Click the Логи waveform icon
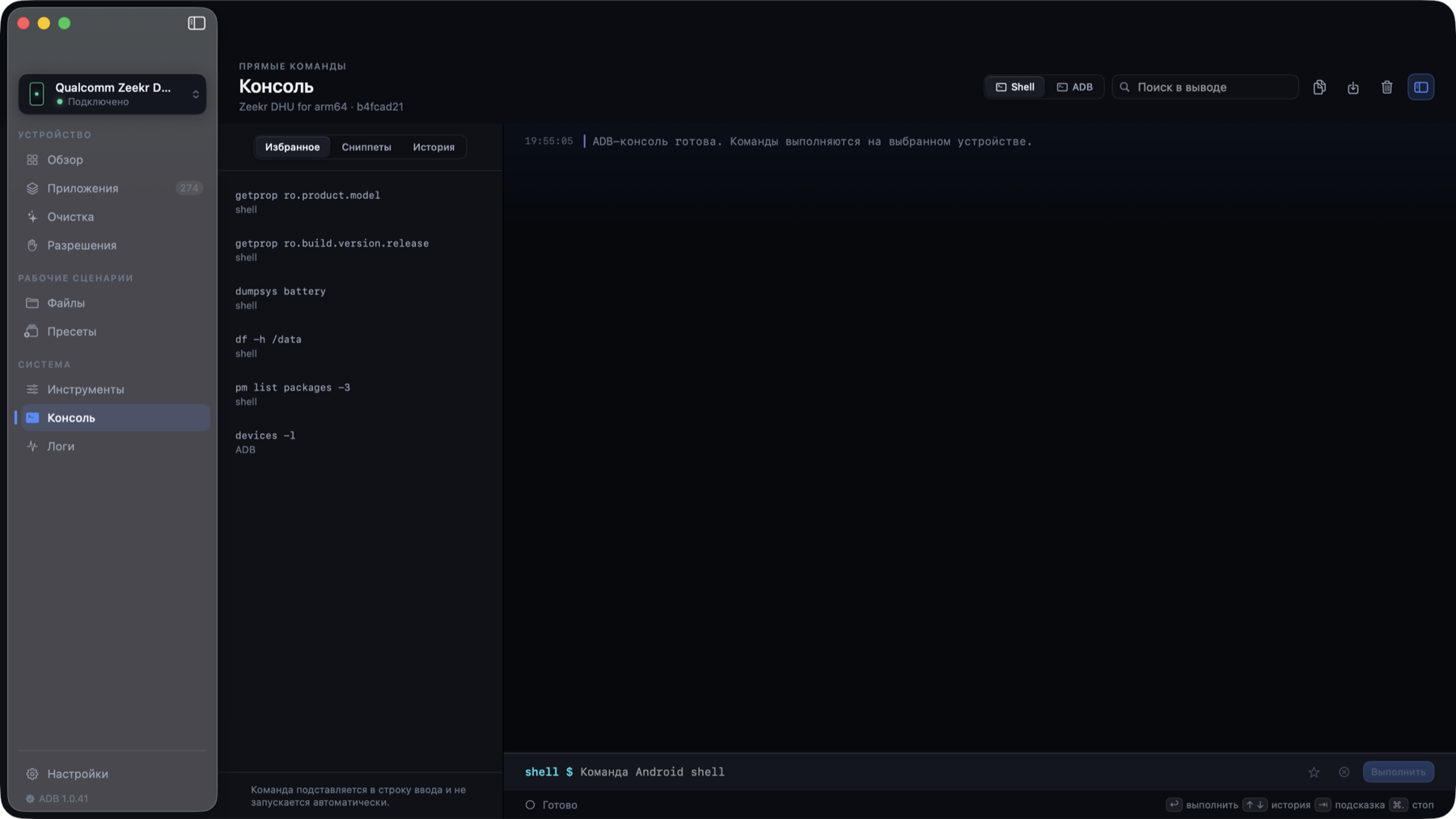Screen dimensions: 1456x819 click(32, 446)
